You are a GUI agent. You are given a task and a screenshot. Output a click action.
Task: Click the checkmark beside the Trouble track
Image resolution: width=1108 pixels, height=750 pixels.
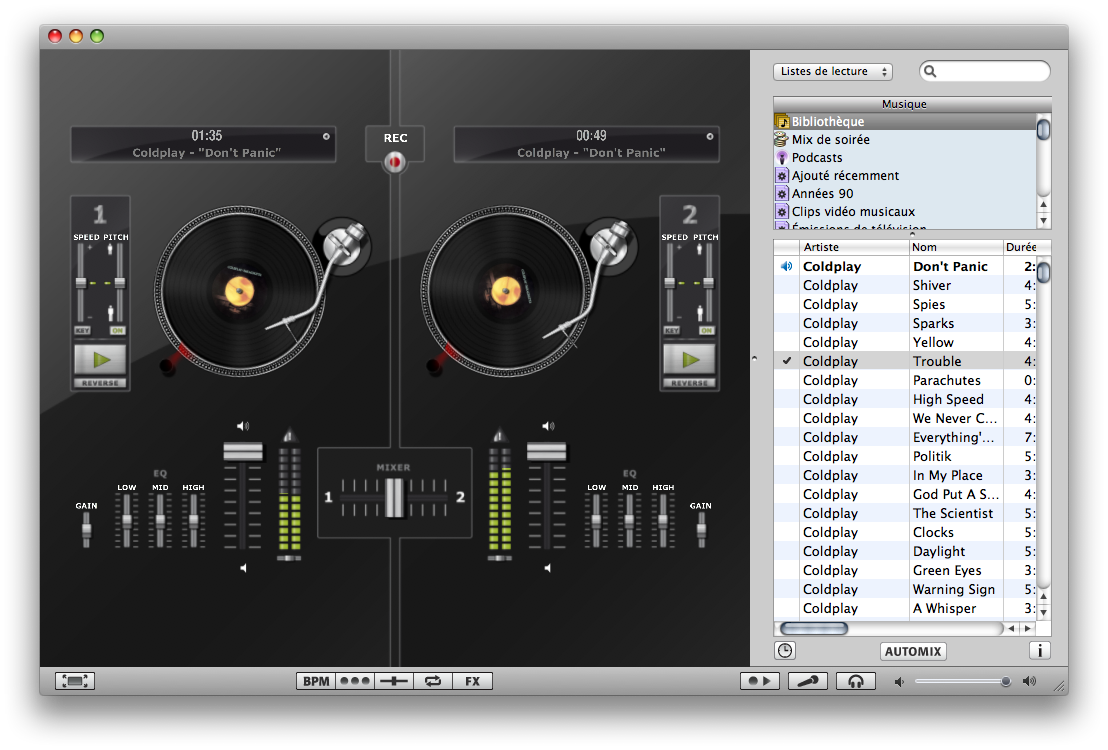786,361
